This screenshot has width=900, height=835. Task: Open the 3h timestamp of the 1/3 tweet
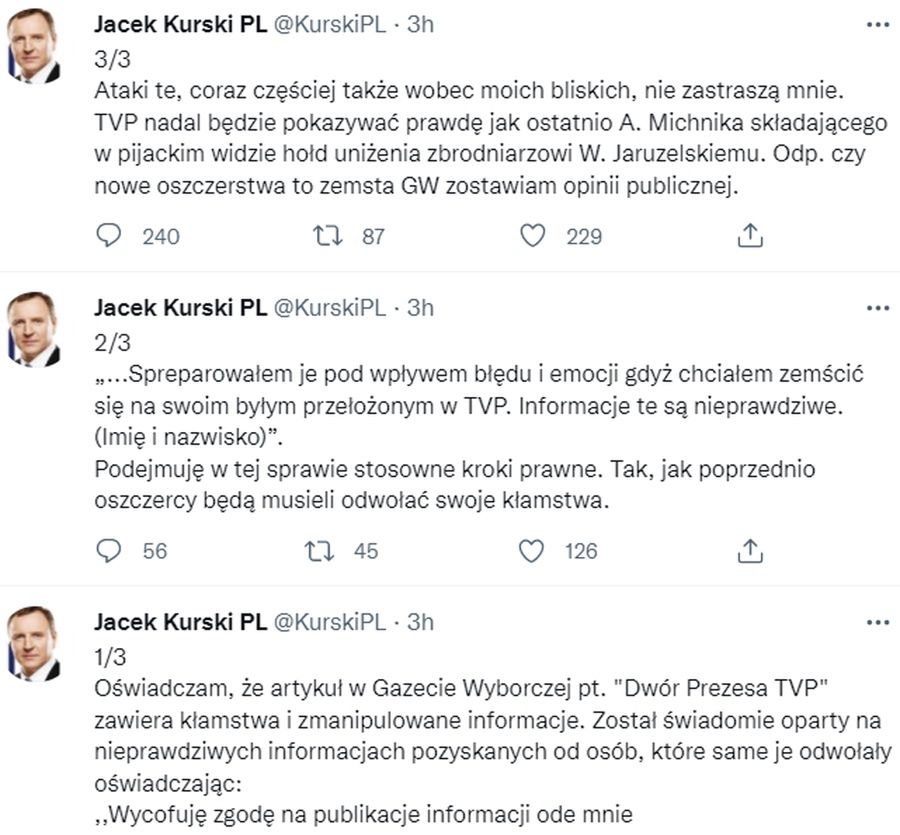coord(421,621)
